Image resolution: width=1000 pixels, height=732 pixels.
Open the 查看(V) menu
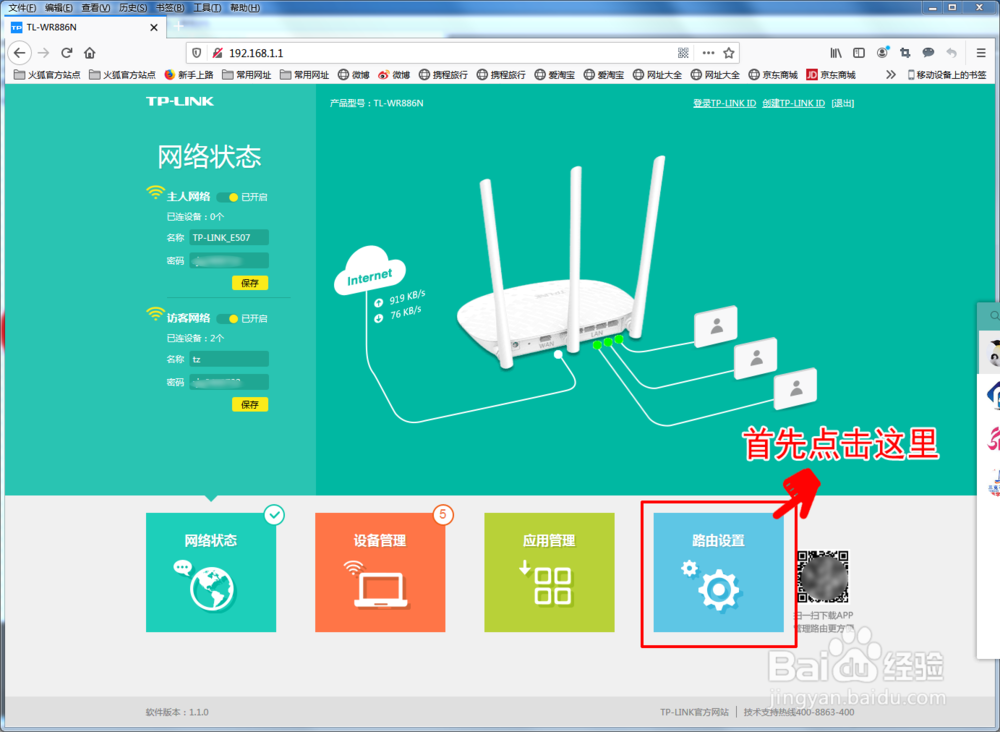96,8
